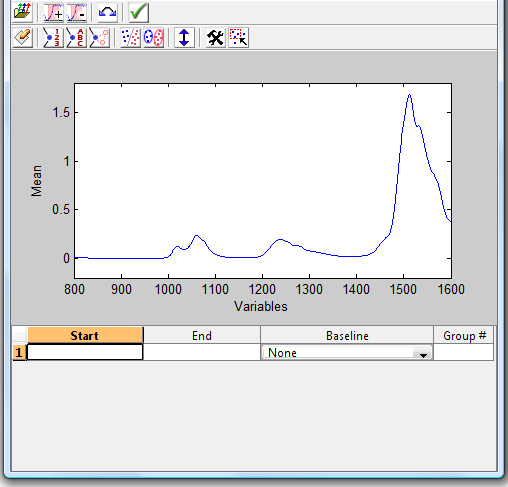Toggle ABC text labels on points
This screenshot has height=487, width=508.
click(x=77, y=37)
